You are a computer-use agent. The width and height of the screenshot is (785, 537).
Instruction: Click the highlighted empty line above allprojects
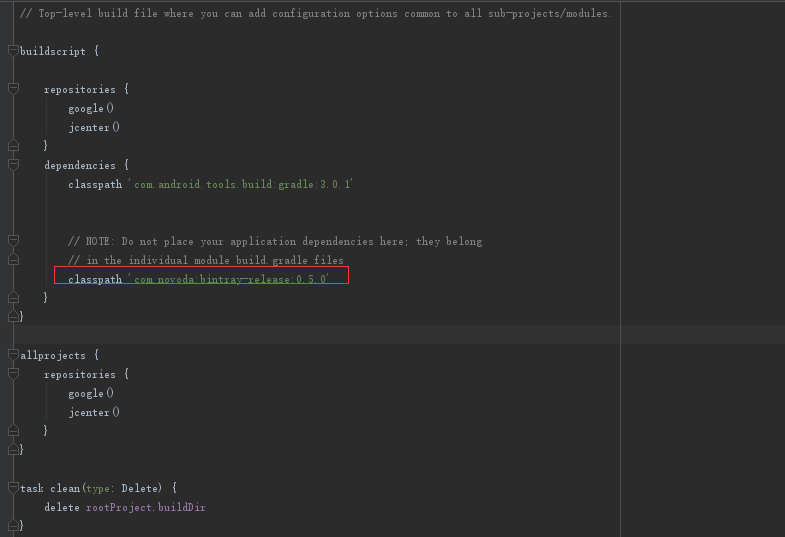point(392,334)
